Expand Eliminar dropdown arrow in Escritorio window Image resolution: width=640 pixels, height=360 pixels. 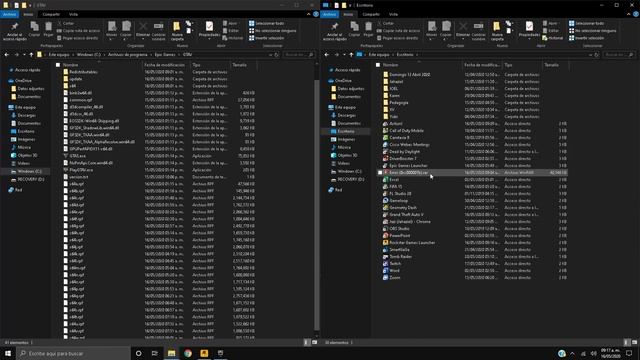[x=463, y=39]
